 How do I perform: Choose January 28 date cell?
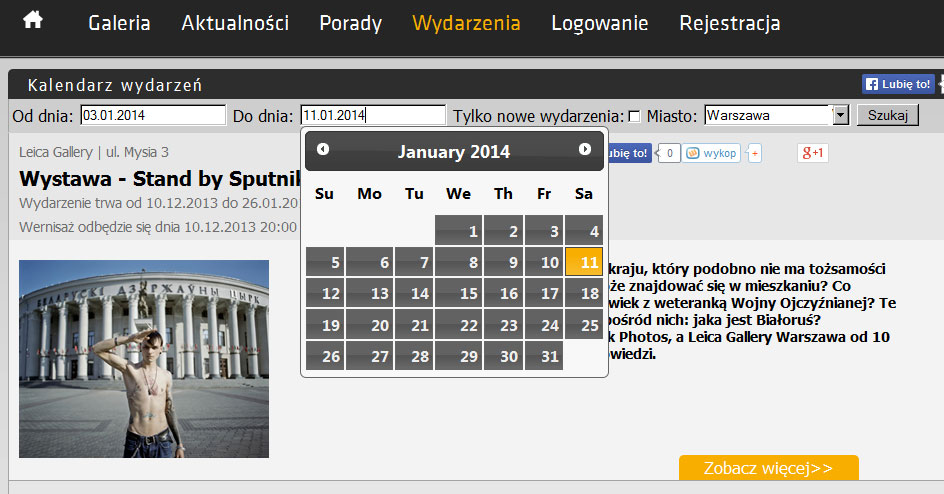point(414,356)
